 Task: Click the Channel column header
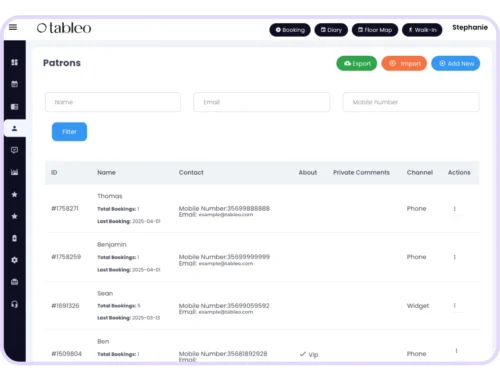420,172
